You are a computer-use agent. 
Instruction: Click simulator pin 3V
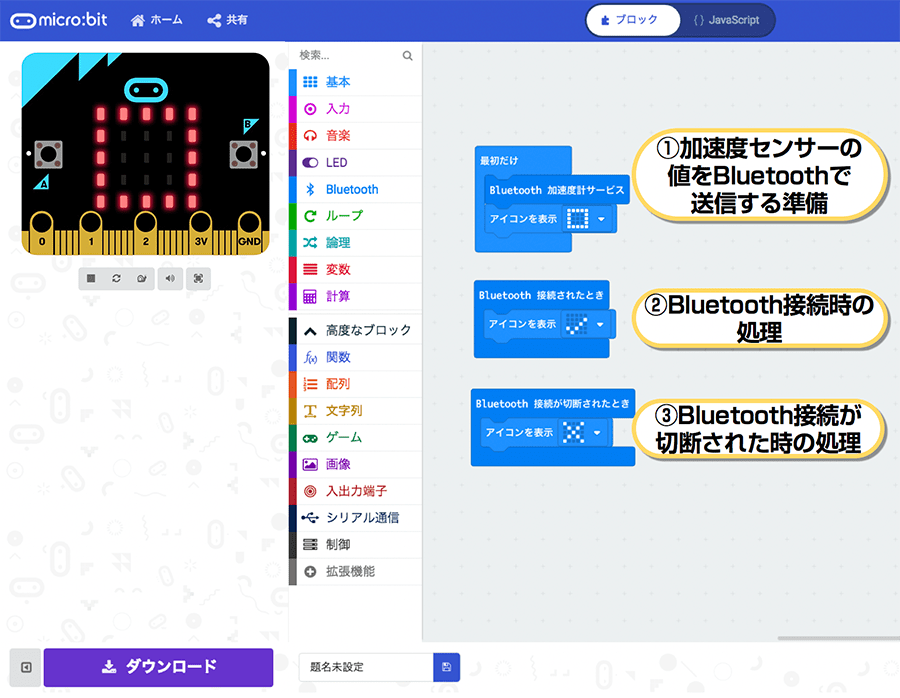(x=200, y=232)
